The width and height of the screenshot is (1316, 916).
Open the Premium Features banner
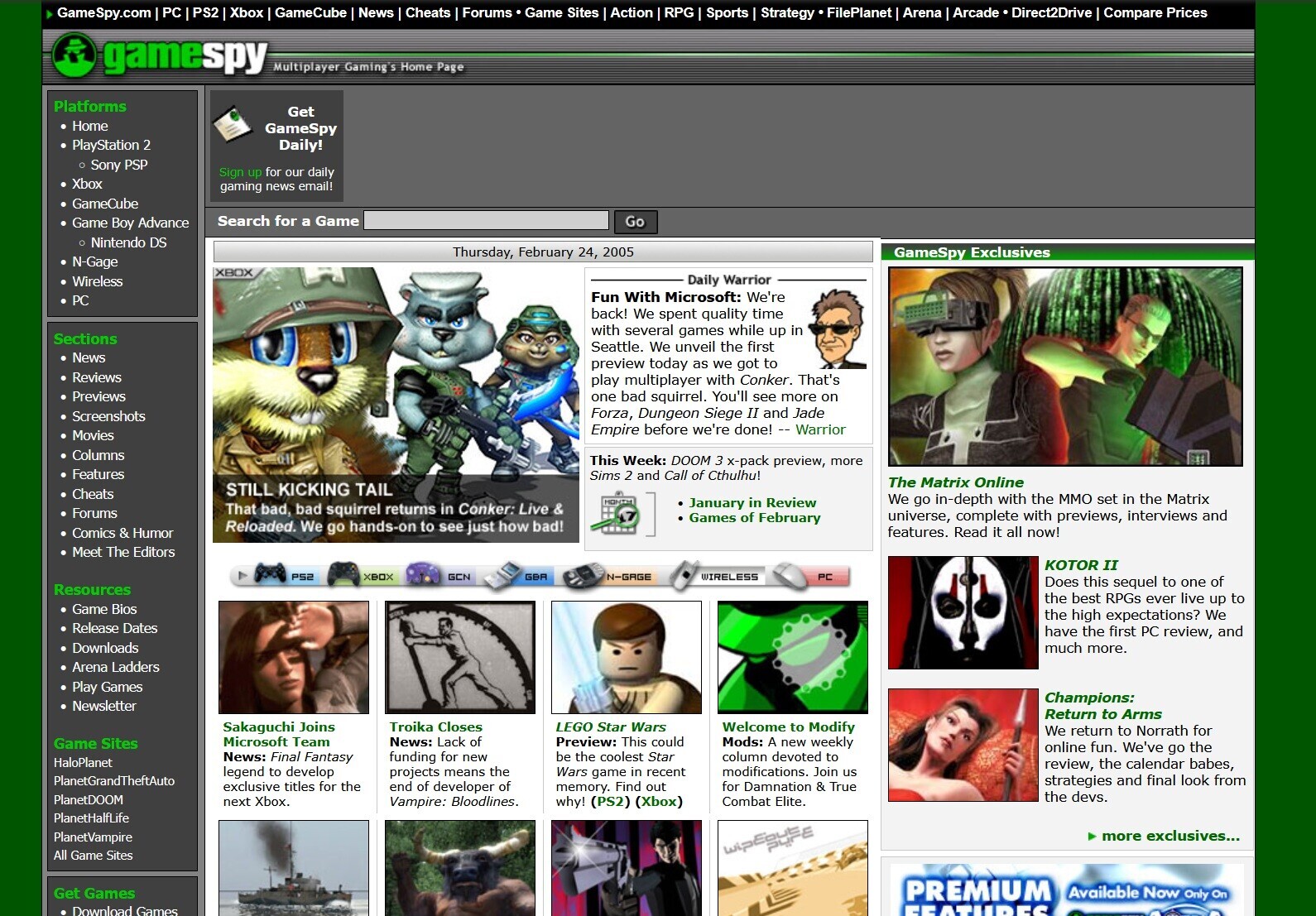(x=1066, y=890)
